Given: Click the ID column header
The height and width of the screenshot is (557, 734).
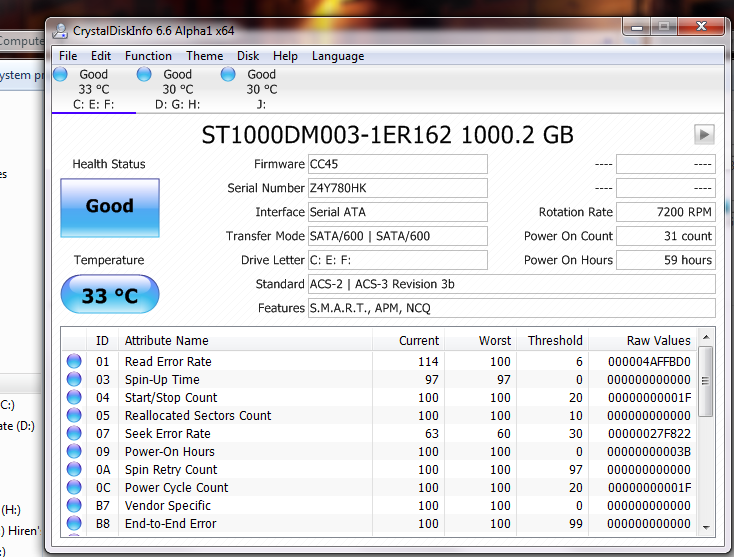Looking at the screenshot, I should click(x=102, y=340).
